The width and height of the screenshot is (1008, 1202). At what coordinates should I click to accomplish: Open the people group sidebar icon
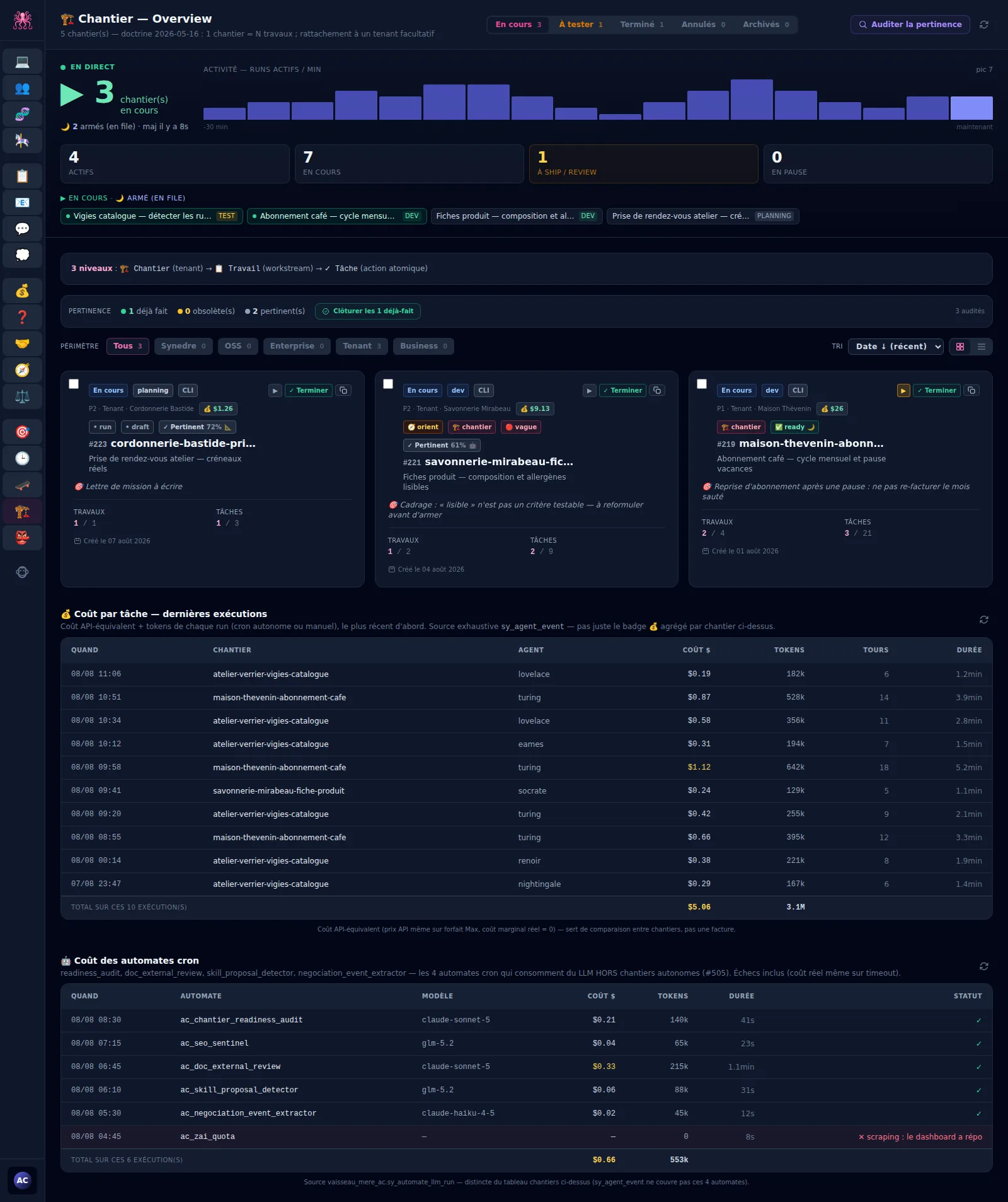click(x=22, y=88)
